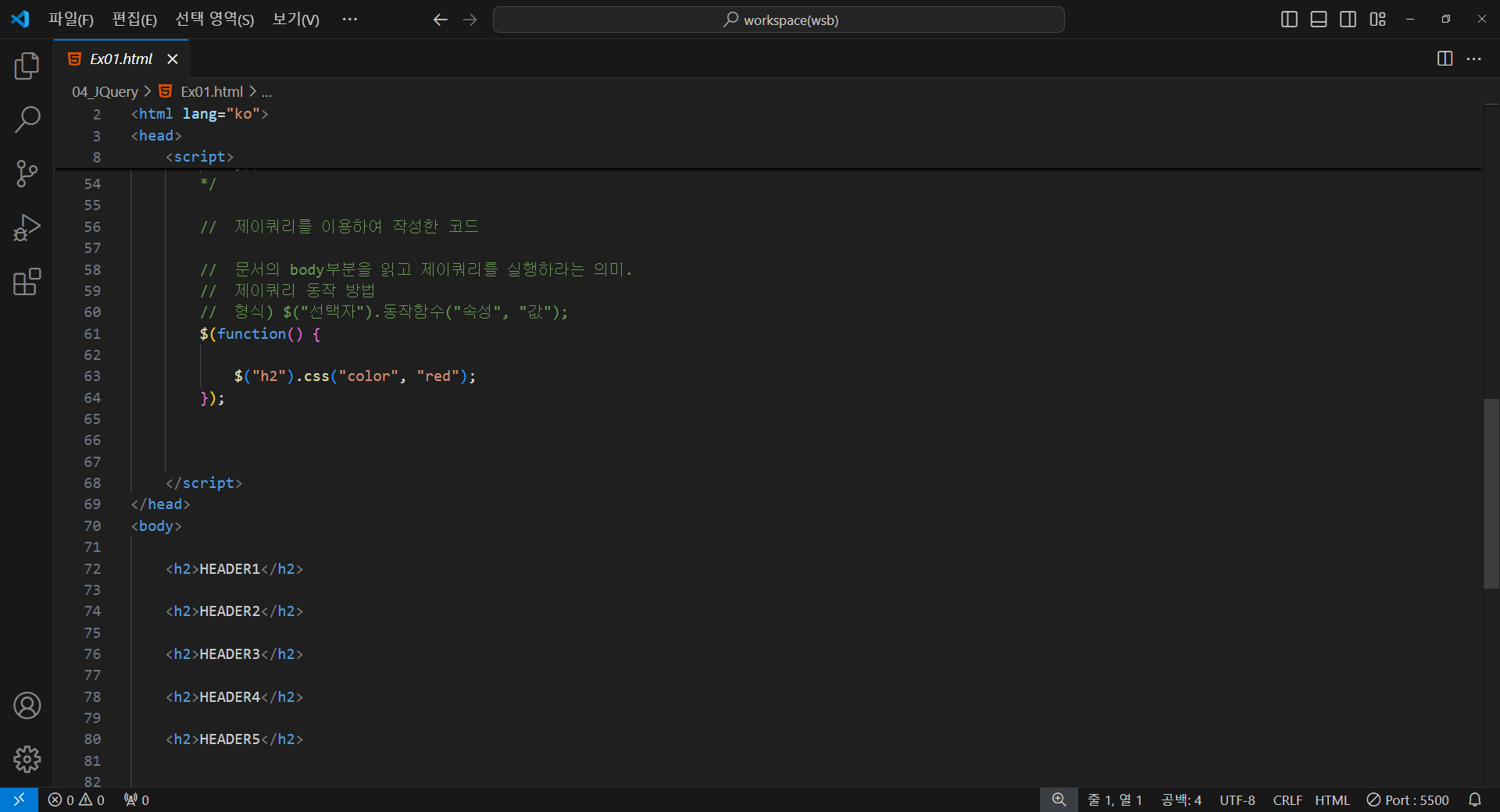
Task: Change the CRLF end of line sequence
Action: pyautogui.click(x=1287, y=800)
